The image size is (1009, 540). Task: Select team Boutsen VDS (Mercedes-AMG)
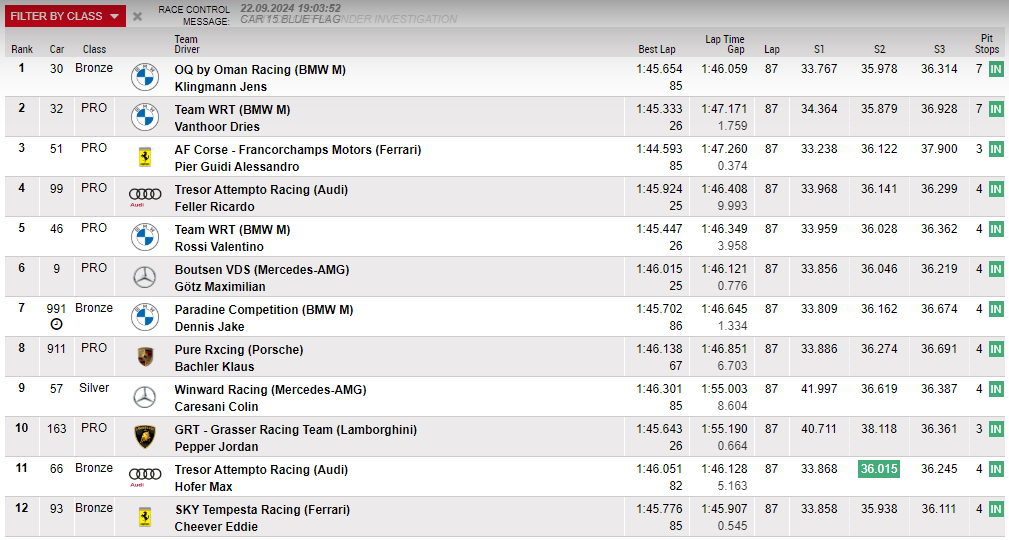pyautogui.click(x=262, y=270)
